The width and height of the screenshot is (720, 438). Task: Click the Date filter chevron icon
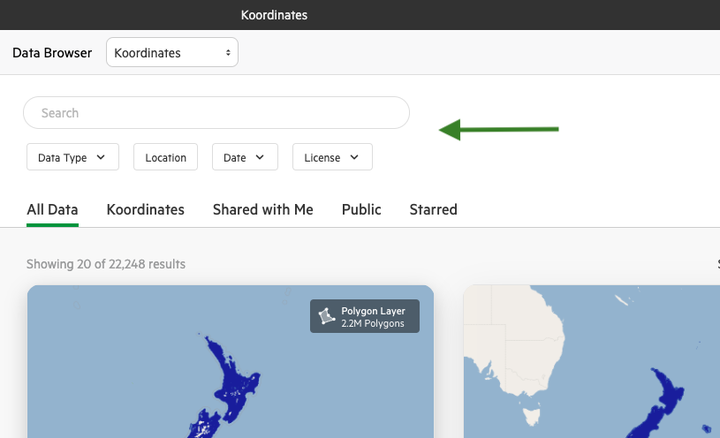259,157
